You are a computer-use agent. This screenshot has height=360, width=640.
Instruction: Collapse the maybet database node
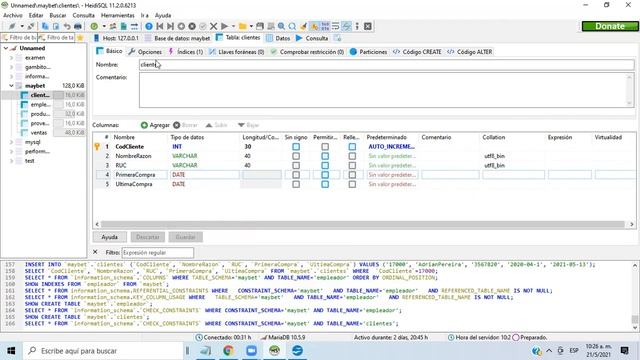click(x=11, y=86)
